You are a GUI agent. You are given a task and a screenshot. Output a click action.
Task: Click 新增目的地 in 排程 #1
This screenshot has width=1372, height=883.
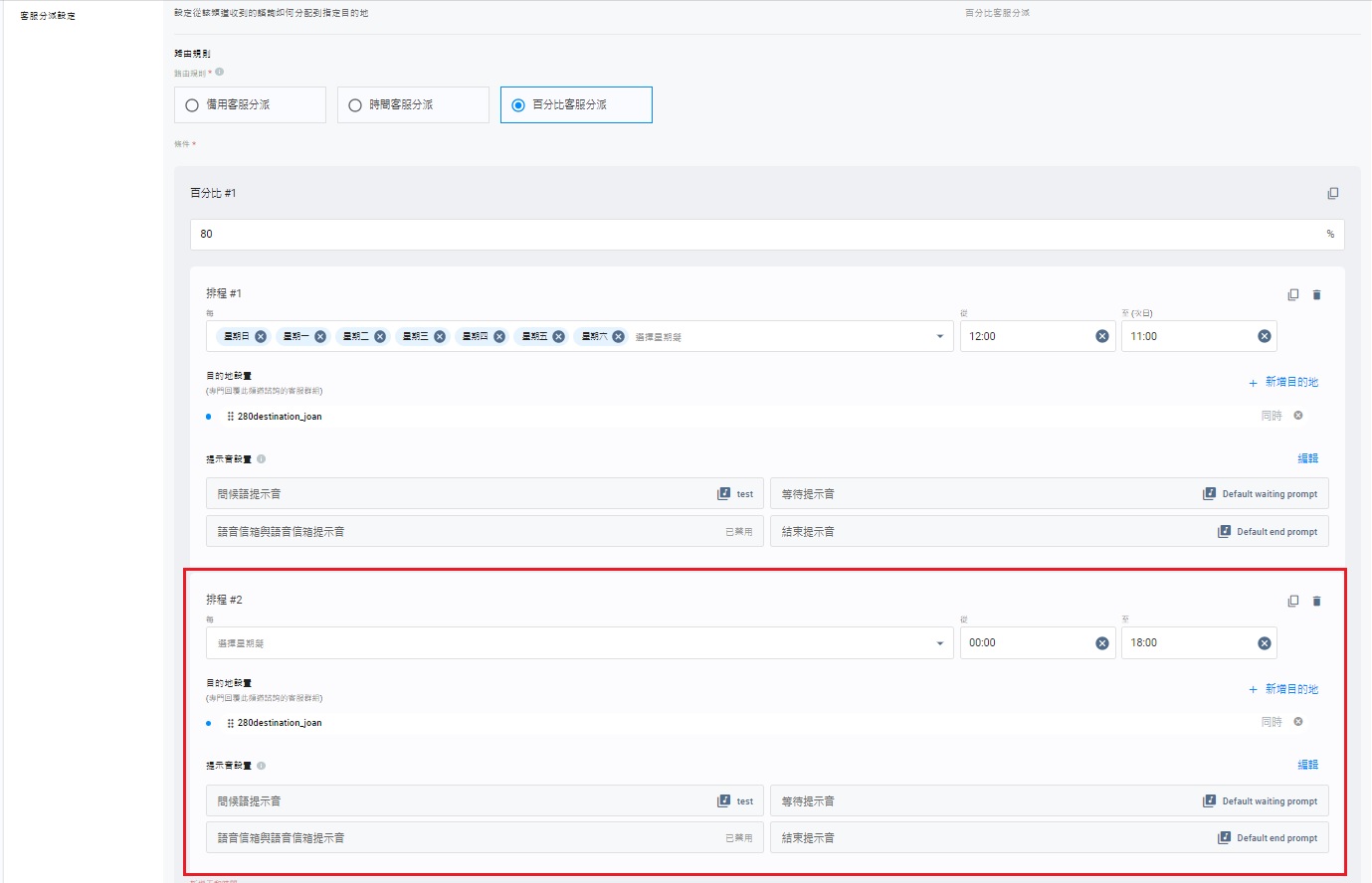1283,382
